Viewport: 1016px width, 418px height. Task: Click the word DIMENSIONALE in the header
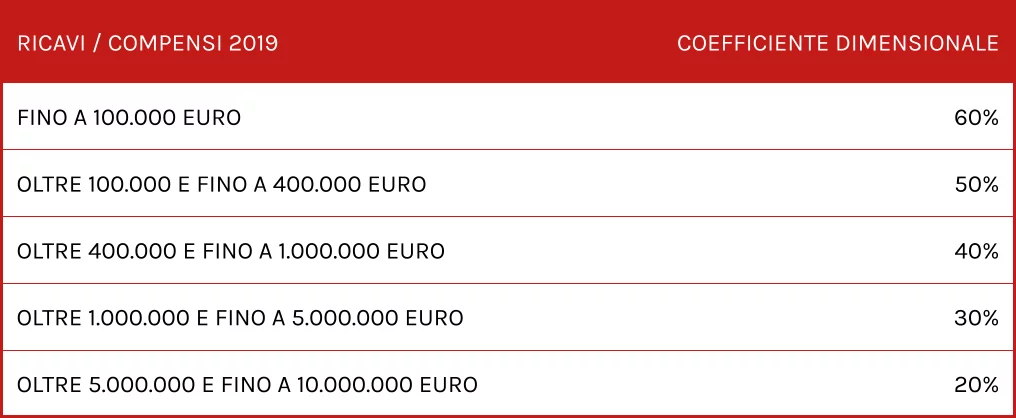pos(917,43)
